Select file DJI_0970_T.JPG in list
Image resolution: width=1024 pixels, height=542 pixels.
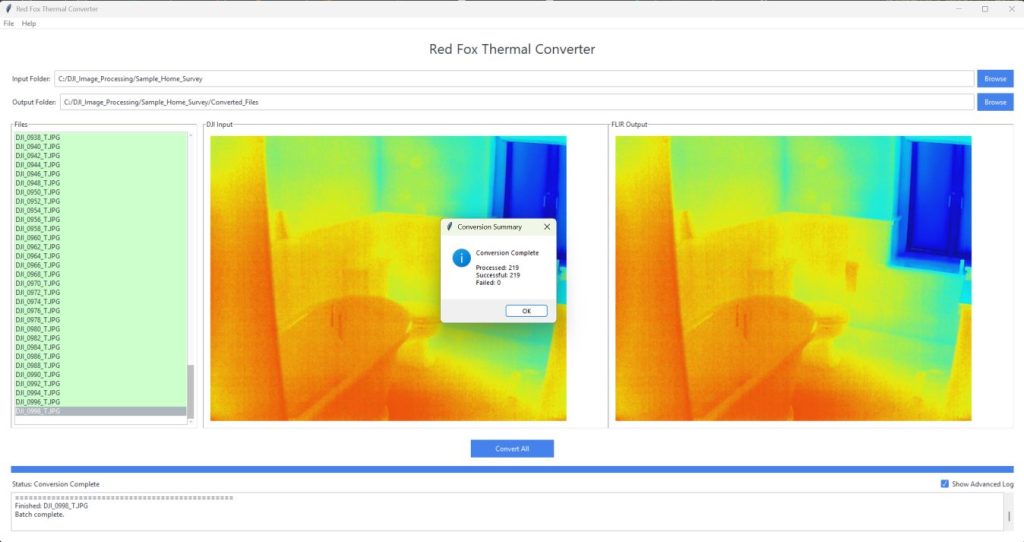click(100, 283)
